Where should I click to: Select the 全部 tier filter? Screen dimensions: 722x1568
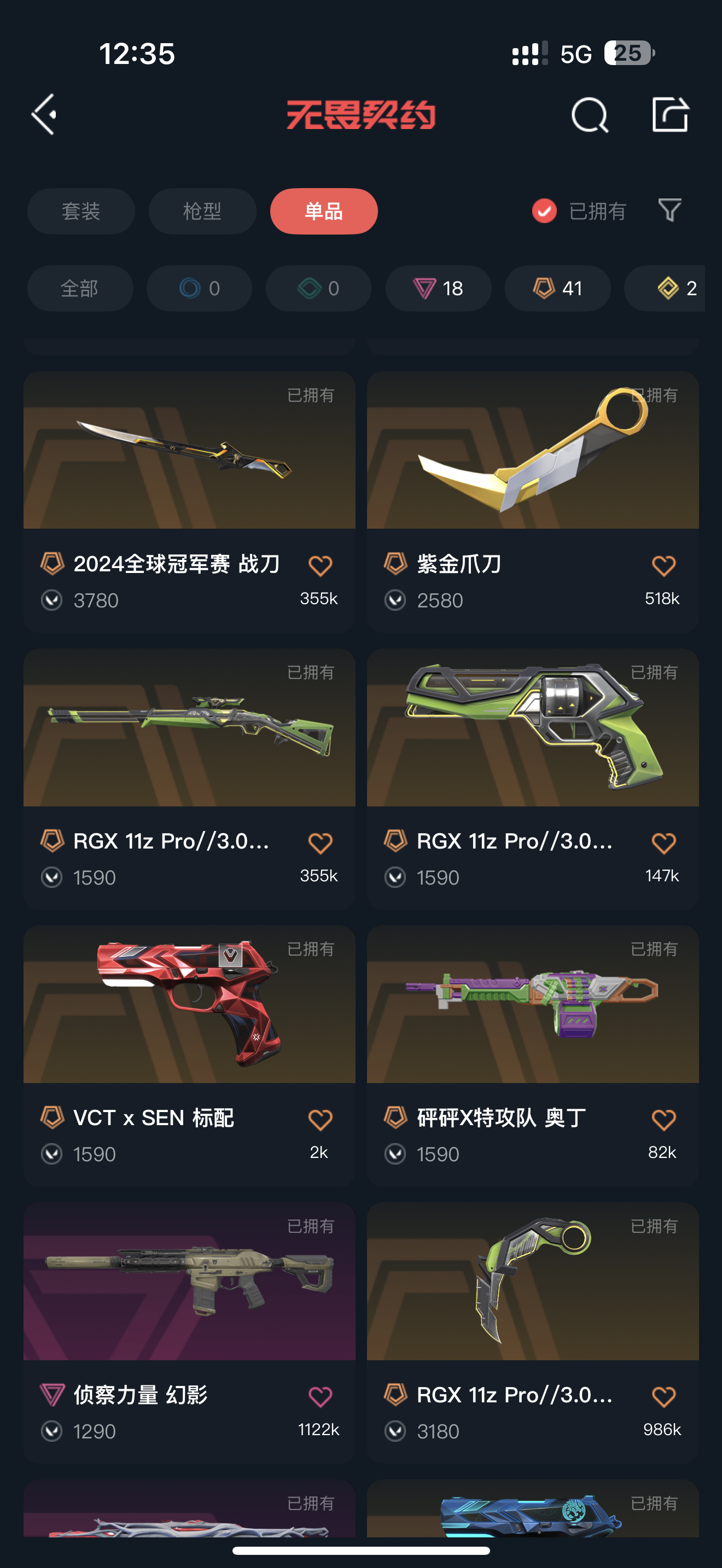[x=80, y=289]
